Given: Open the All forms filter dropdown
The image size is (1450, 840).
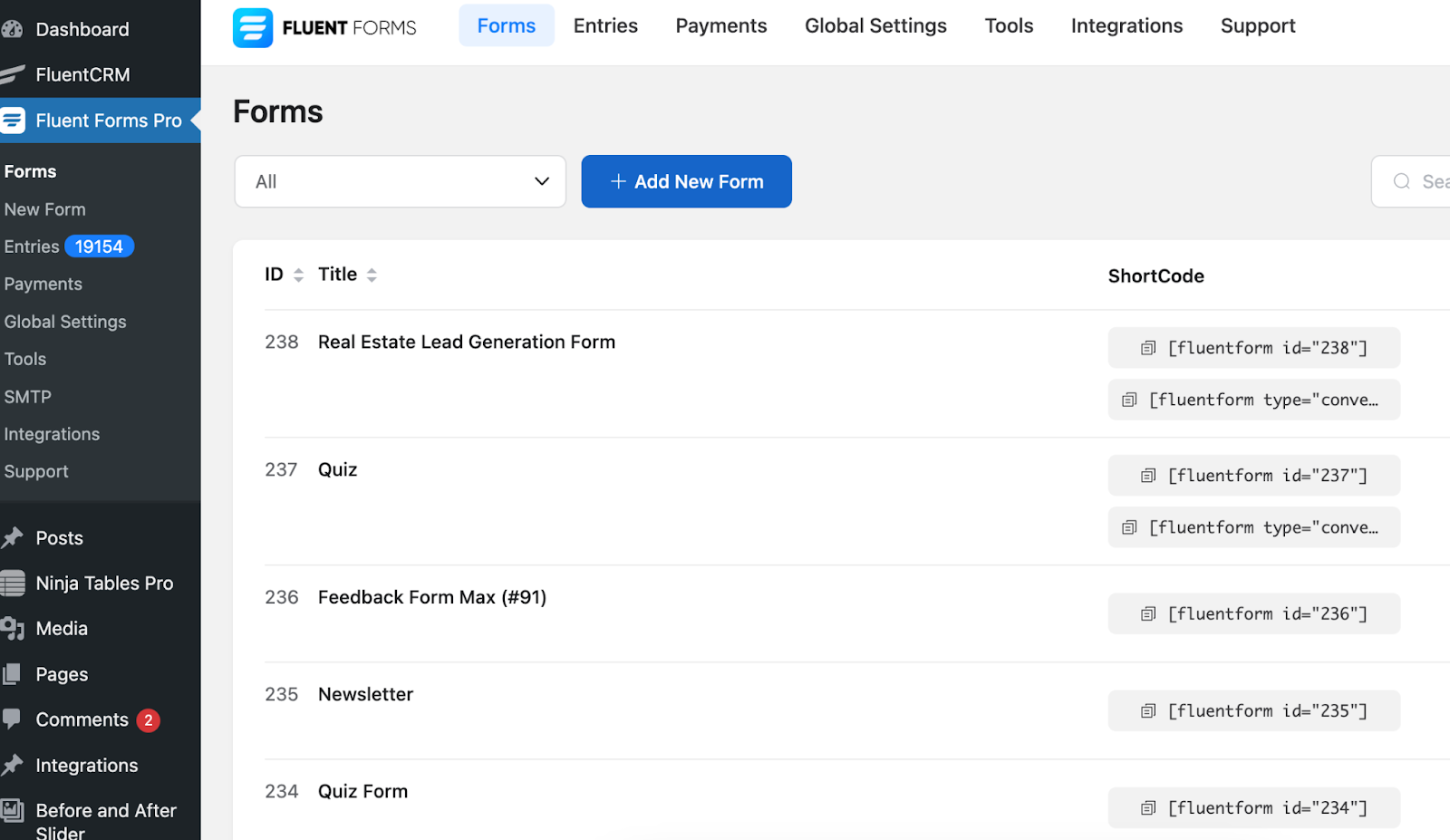Looking at the screenshot, I should pos(401,181).
